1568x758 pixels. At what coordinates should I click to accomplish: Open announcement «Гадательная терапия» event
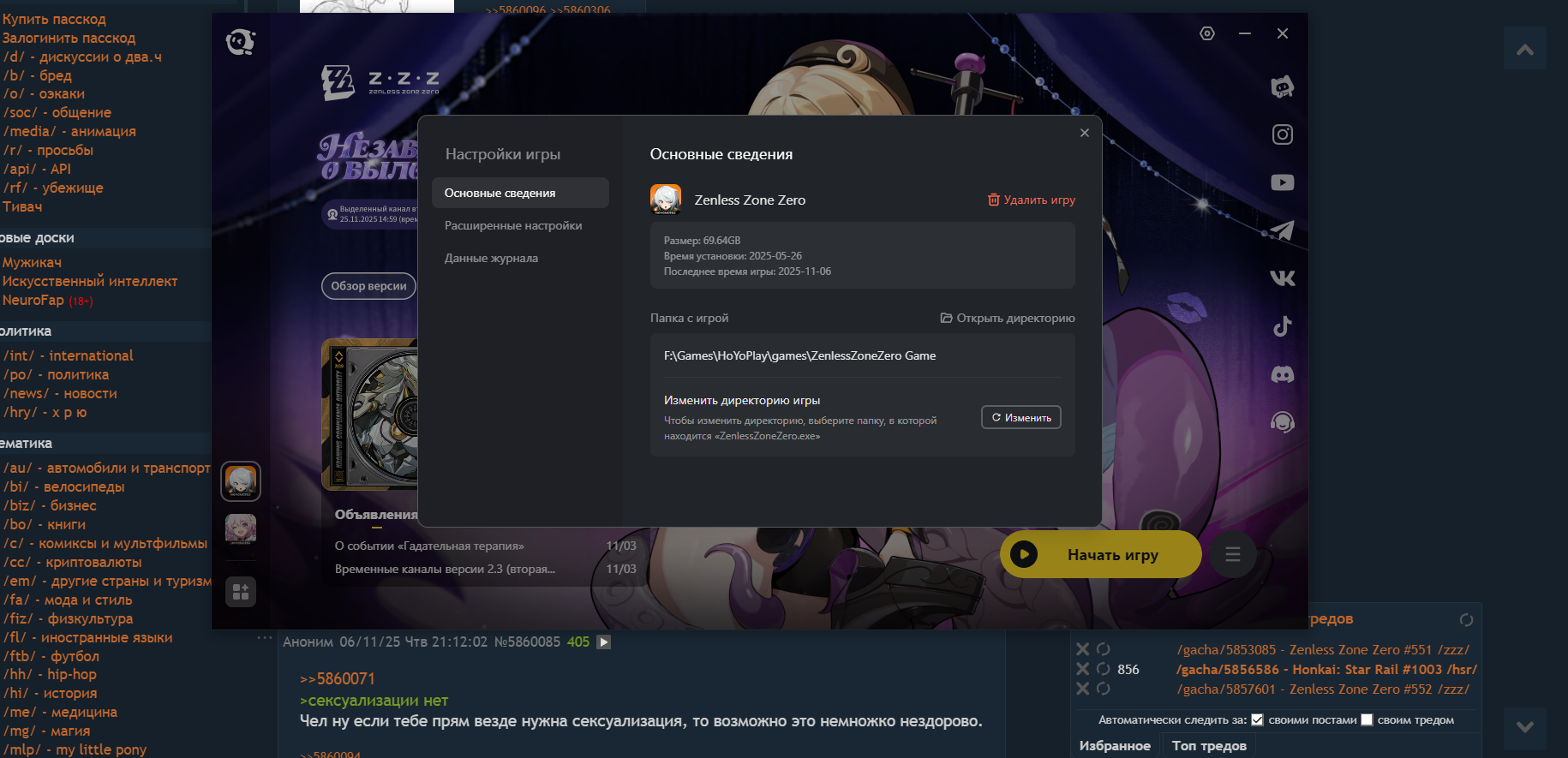(x=429, y=546)
